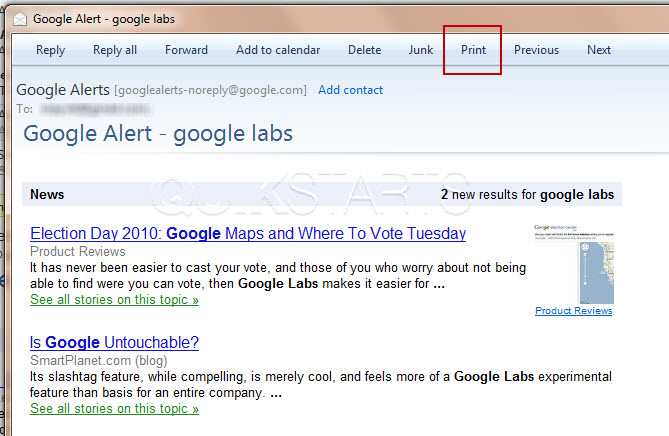Go to the Previous message
669x436 pixels.
coord(536,50)
